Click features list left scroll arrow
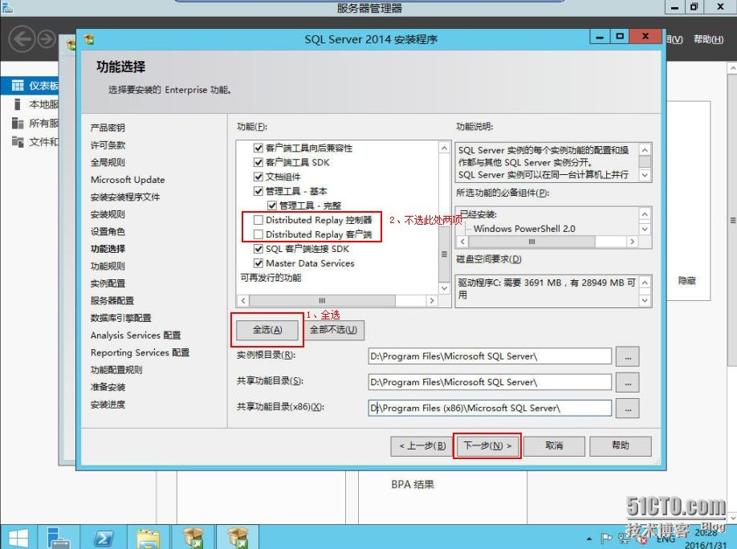This screenshot has width=737, height=549. [x=243, y=300]
